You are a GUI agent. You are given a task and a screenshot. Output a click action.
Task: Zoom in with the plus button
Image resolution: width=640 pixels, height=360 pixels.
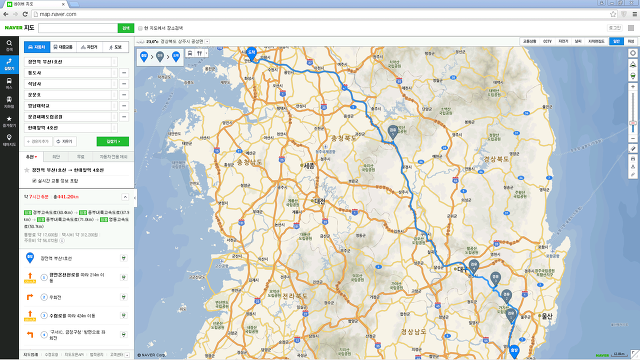[x=633, y=87]
